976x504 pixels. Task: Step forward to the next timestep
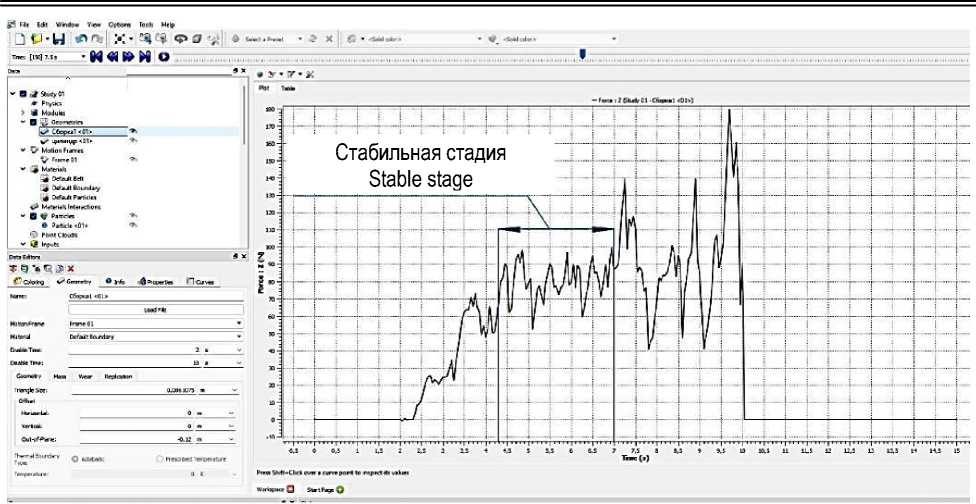(128, 57)
